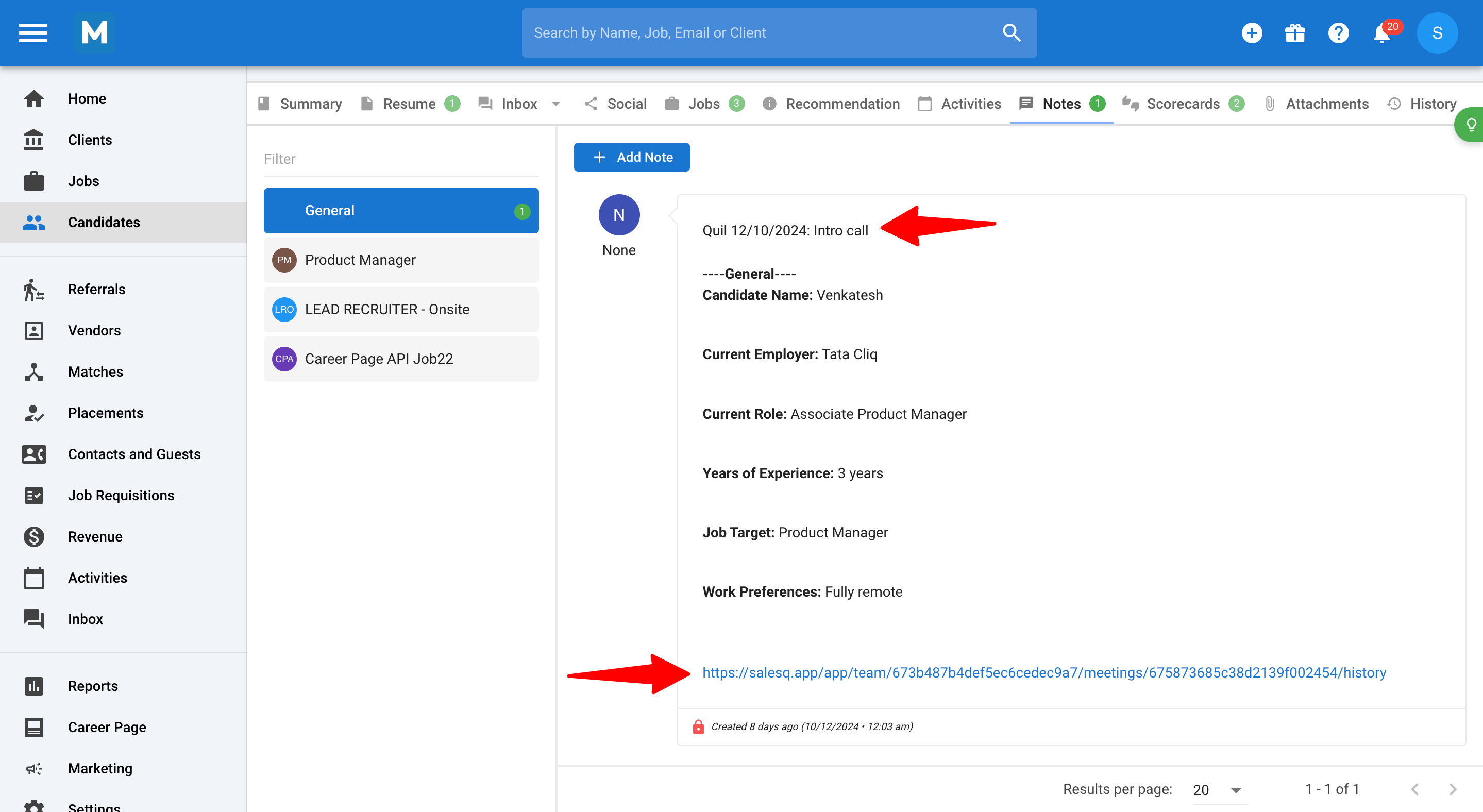Open Vendors in sidebar
This screenshot has height=812, width=1483.
click(x=123, y=330)
